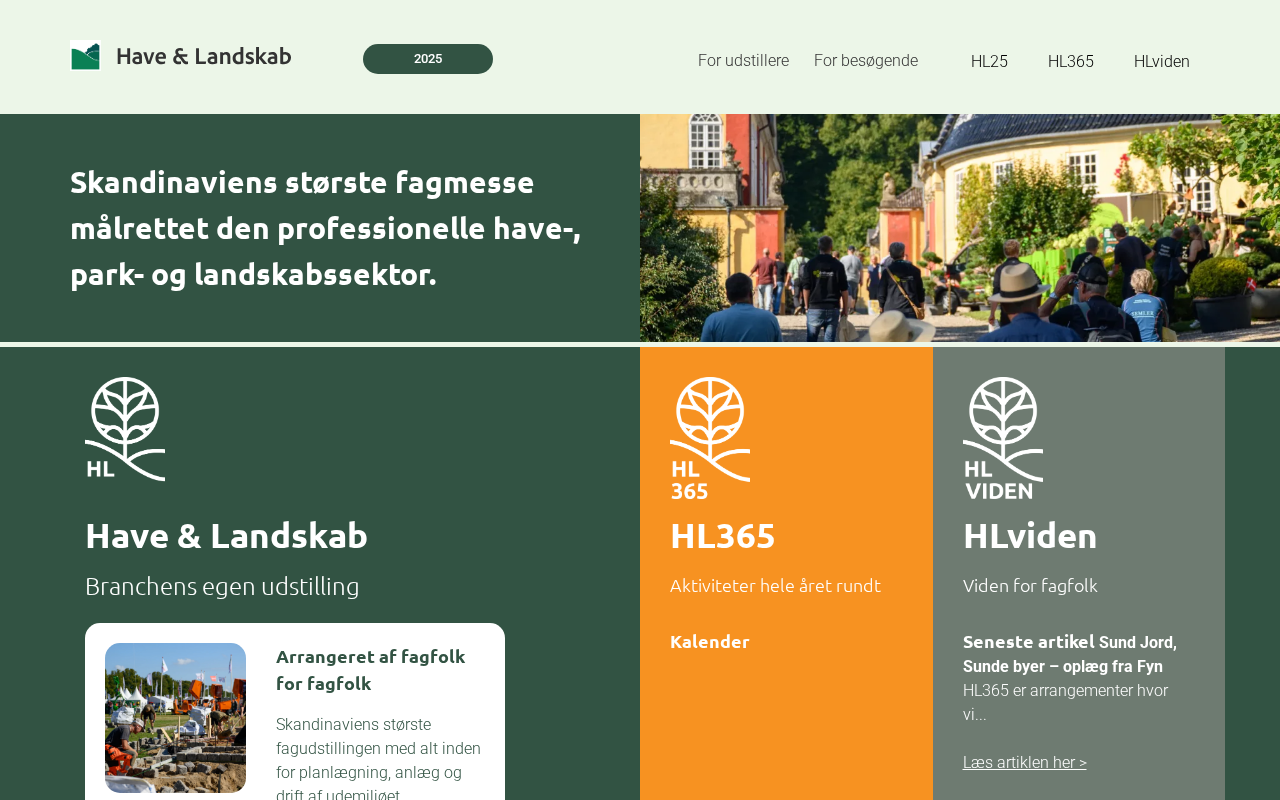The width and height of the screenshot is (1280, 800).
Task: Open the Kalender link
Action: click(710, 642)
